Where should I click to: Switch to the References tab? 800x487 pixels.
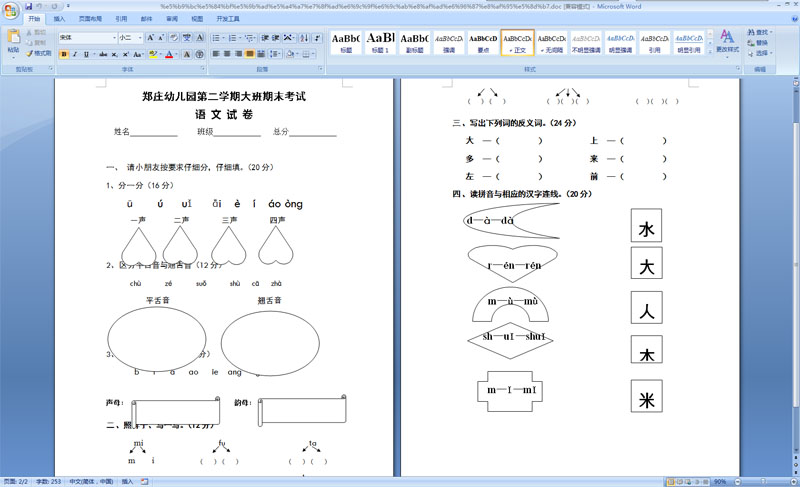tap(121, 19)
